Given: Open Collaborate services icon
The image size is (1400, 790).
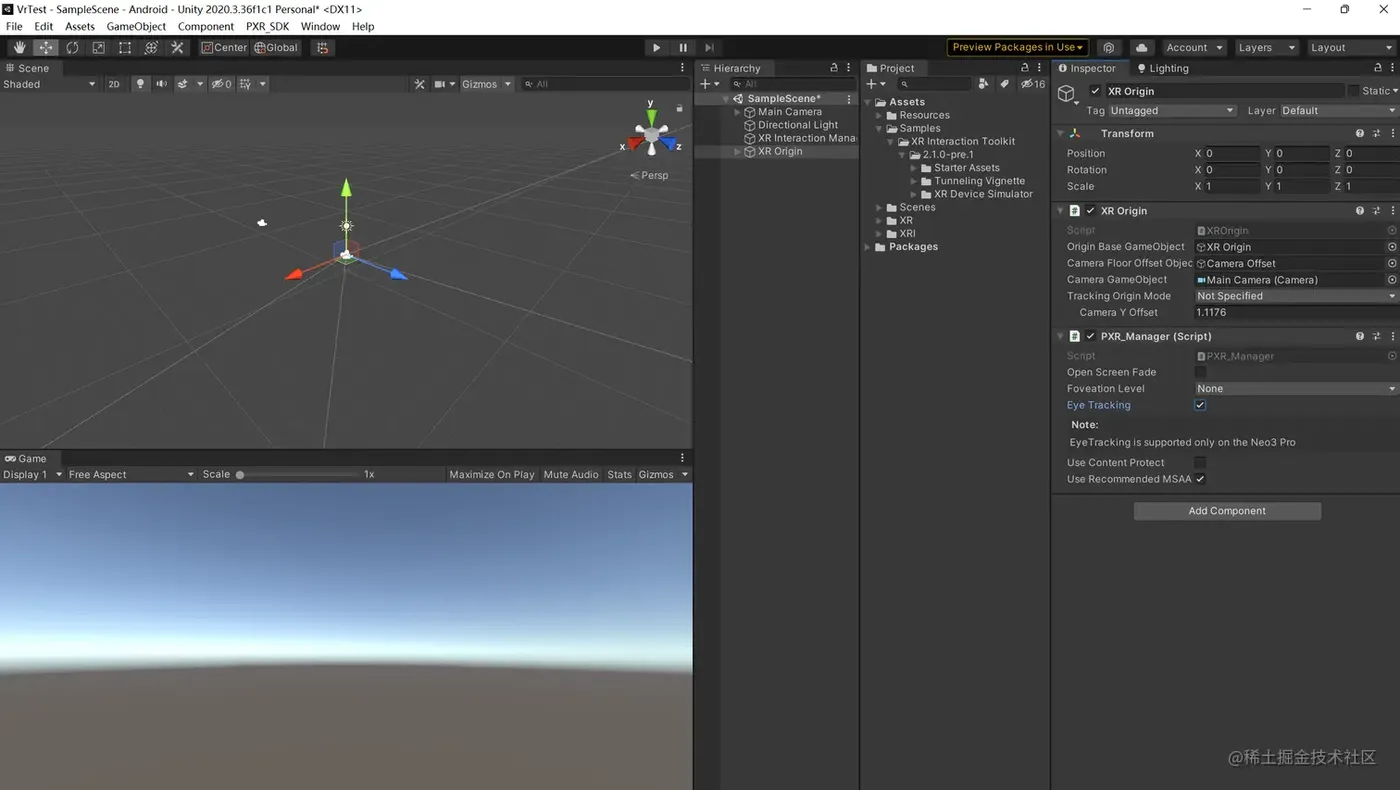Looking at the screenshot, I should pyautogui.click(x=1108, y=47).
